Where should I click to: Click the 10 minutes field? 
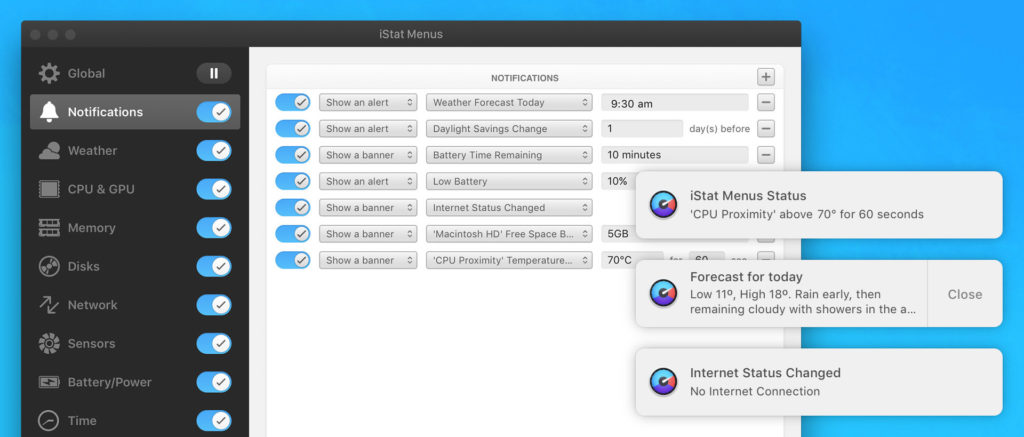tap(675, 155)
